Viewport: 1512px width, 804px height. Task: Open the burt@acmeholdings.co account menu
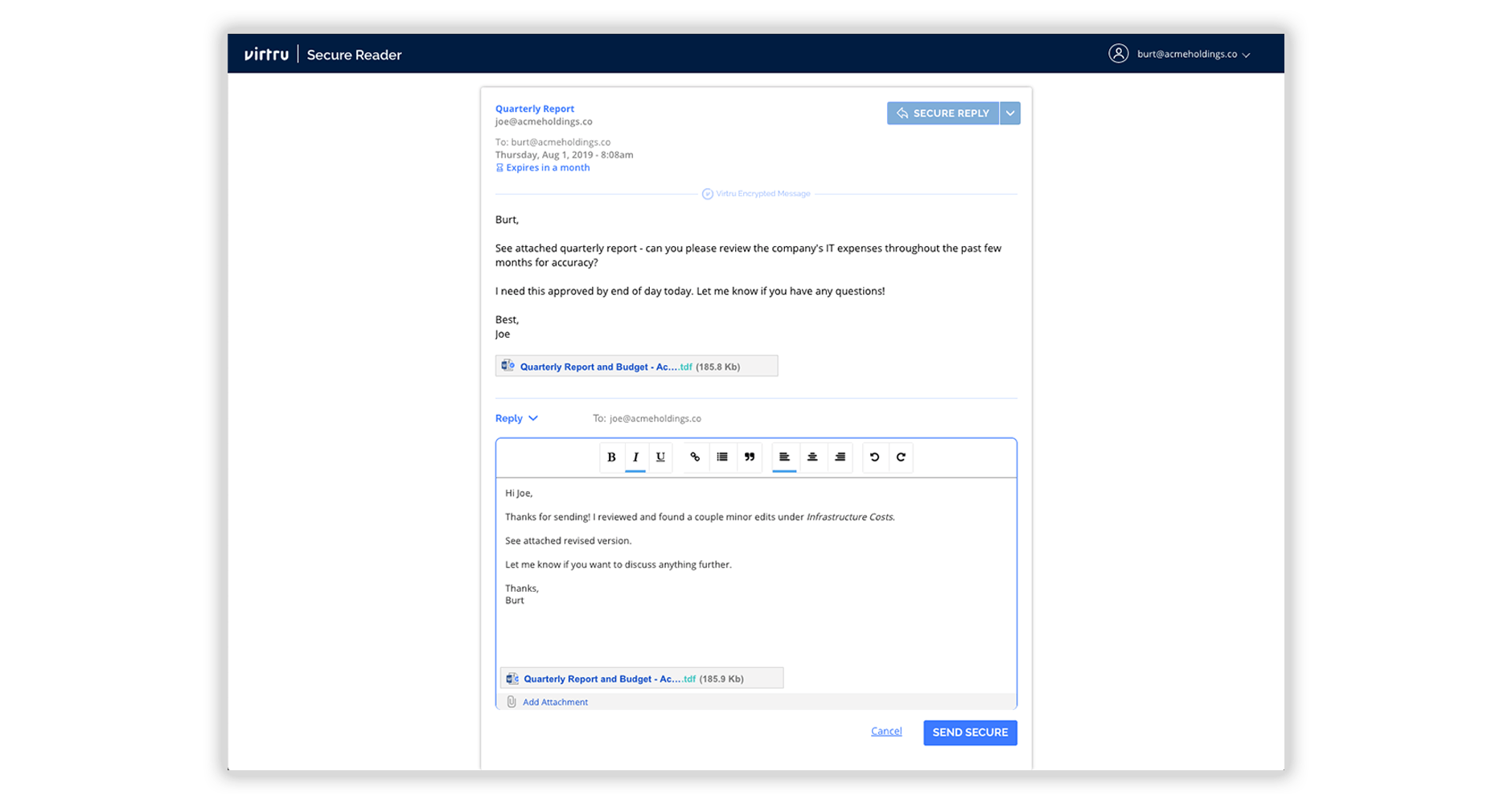pyautogui.click(x=1194, y=55)
